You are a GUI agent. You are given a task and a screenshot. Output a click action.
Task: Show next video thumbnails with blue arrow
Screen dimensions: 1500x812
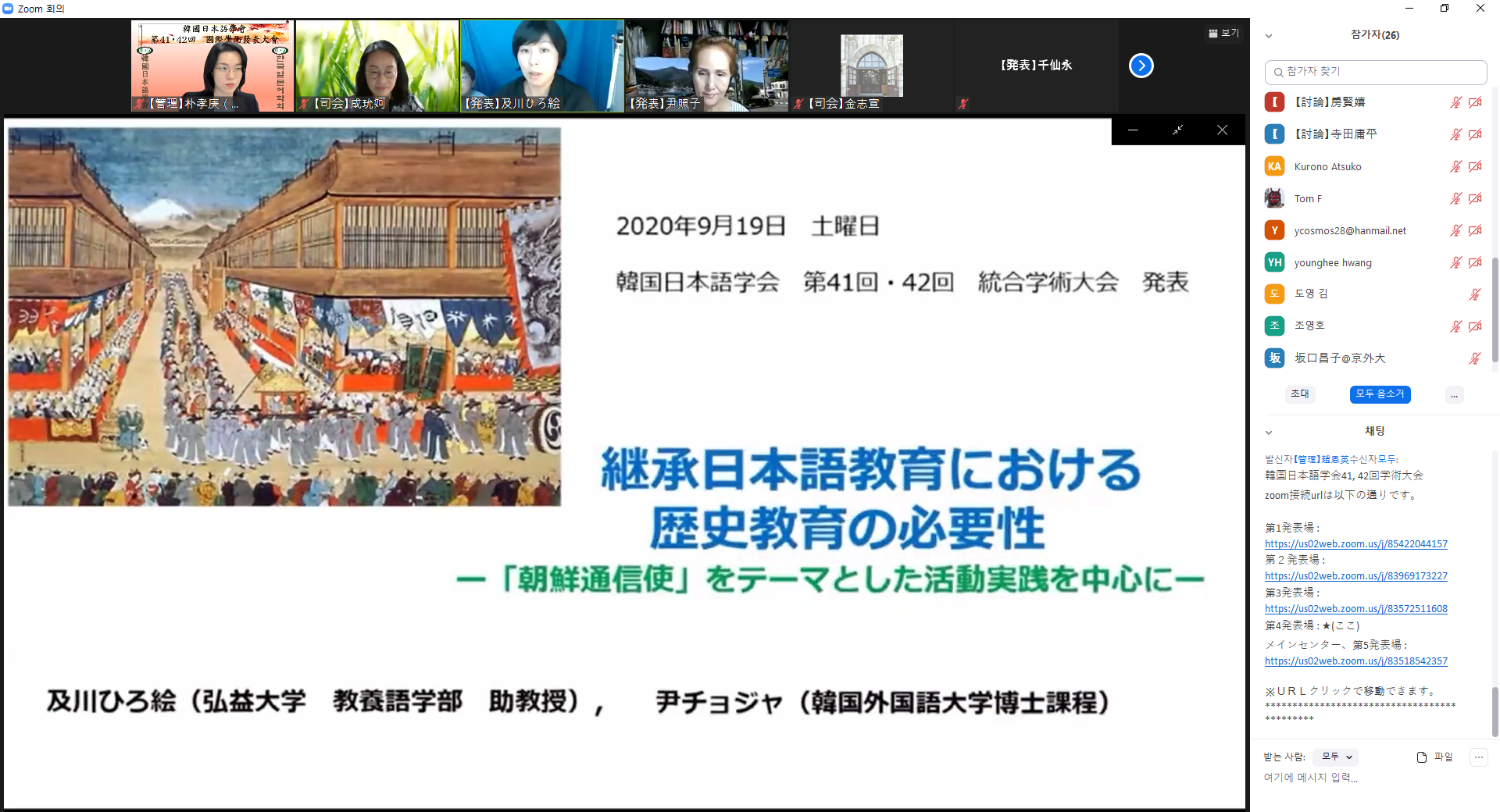click(x=1141, y=66)
